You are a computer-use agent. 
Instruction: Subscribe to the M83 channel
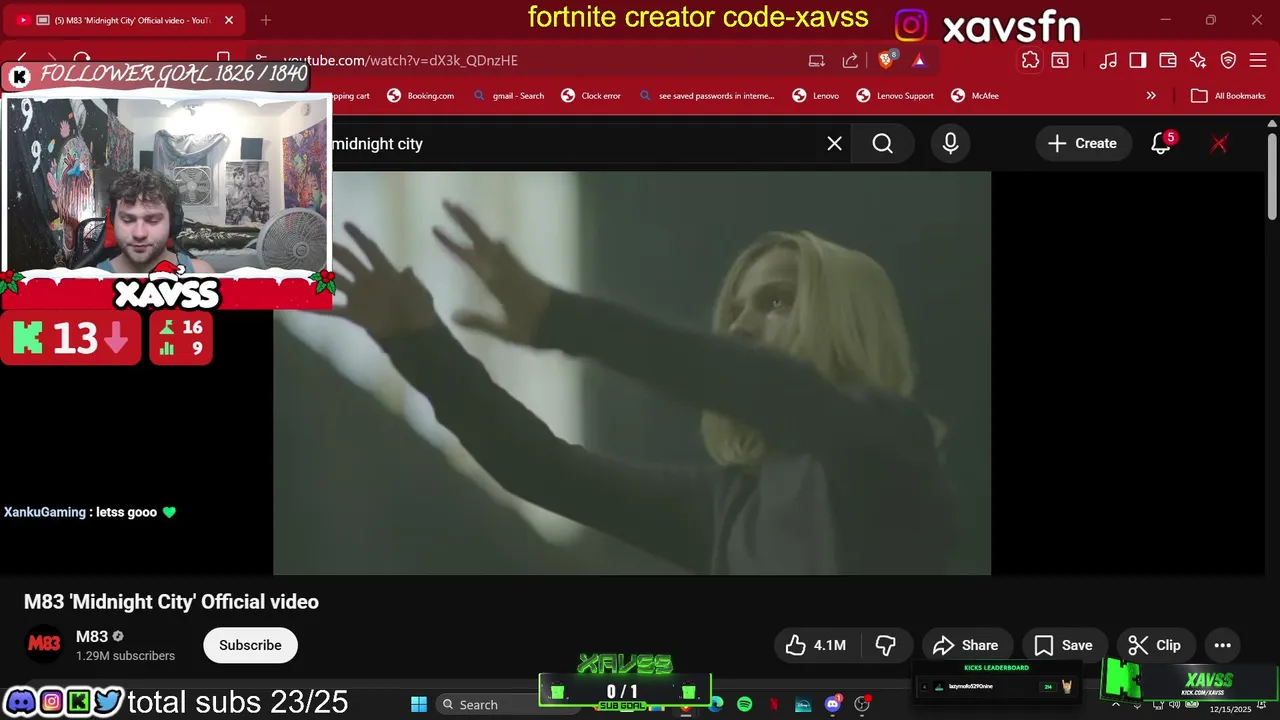coord(250,645)
